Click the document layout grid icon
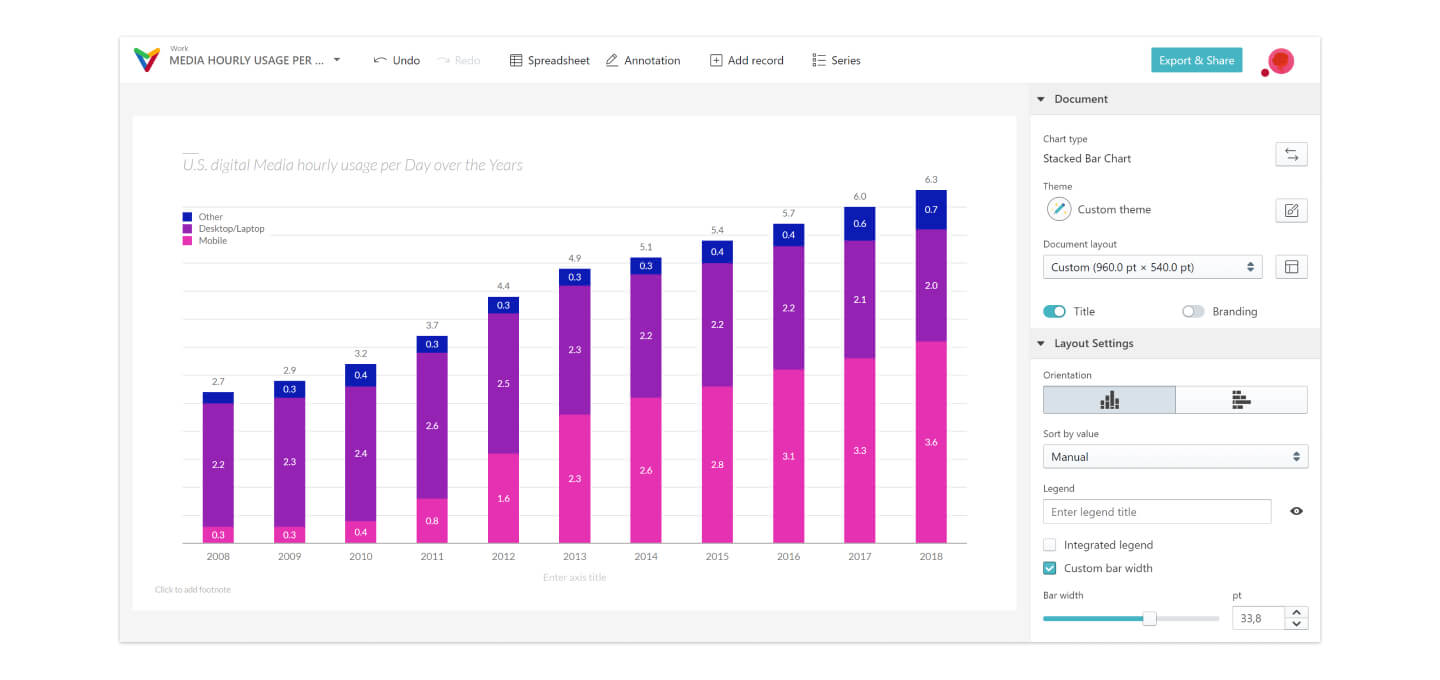The height and width of the screenshot is (680, 1440). coord(1291,267)
